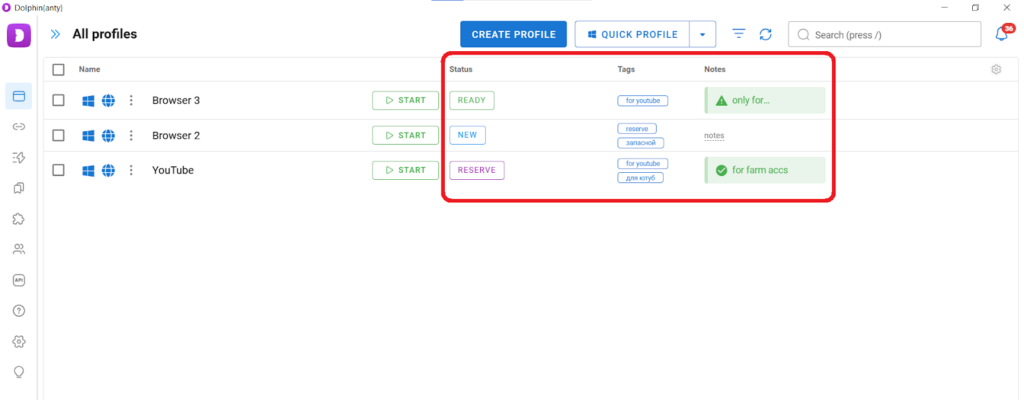Open table column settings gear
The image size is (1024, 400).
[x=996, y=70]
